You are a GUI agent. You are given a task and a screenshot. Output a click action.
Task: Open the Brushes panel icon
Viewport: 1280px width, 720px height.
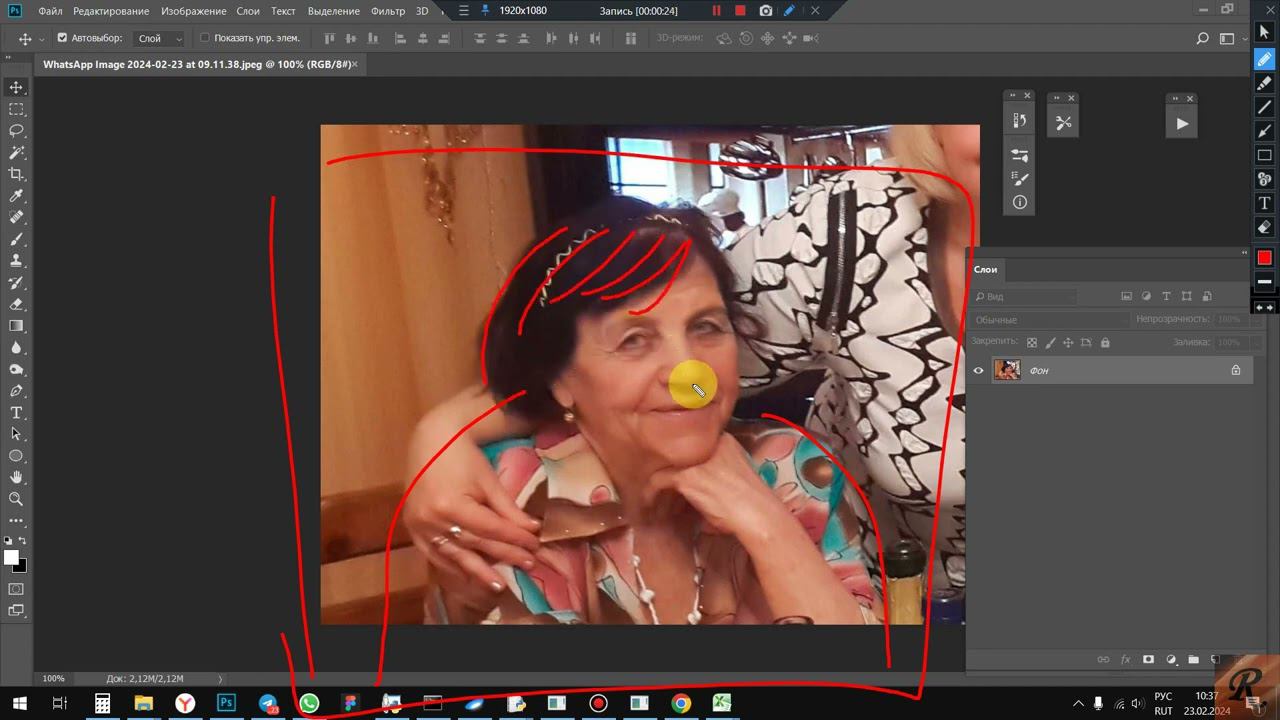[x=1020, y=179]
